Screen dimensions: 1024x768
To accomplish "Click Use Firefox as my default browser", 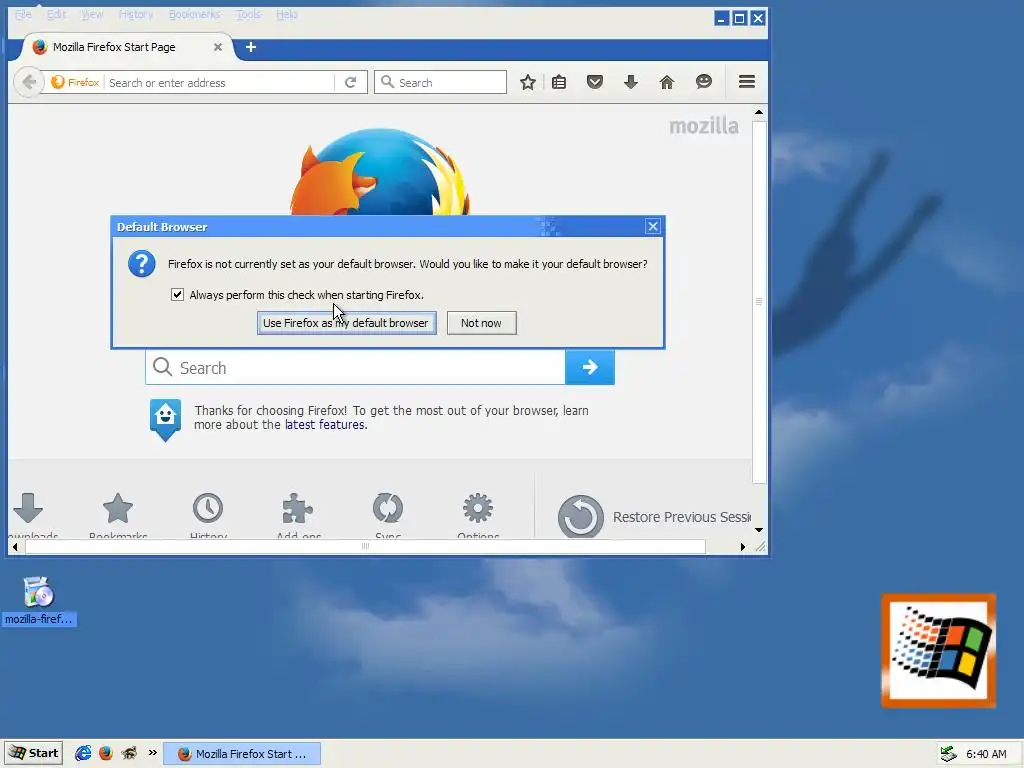I will (346, 323).
